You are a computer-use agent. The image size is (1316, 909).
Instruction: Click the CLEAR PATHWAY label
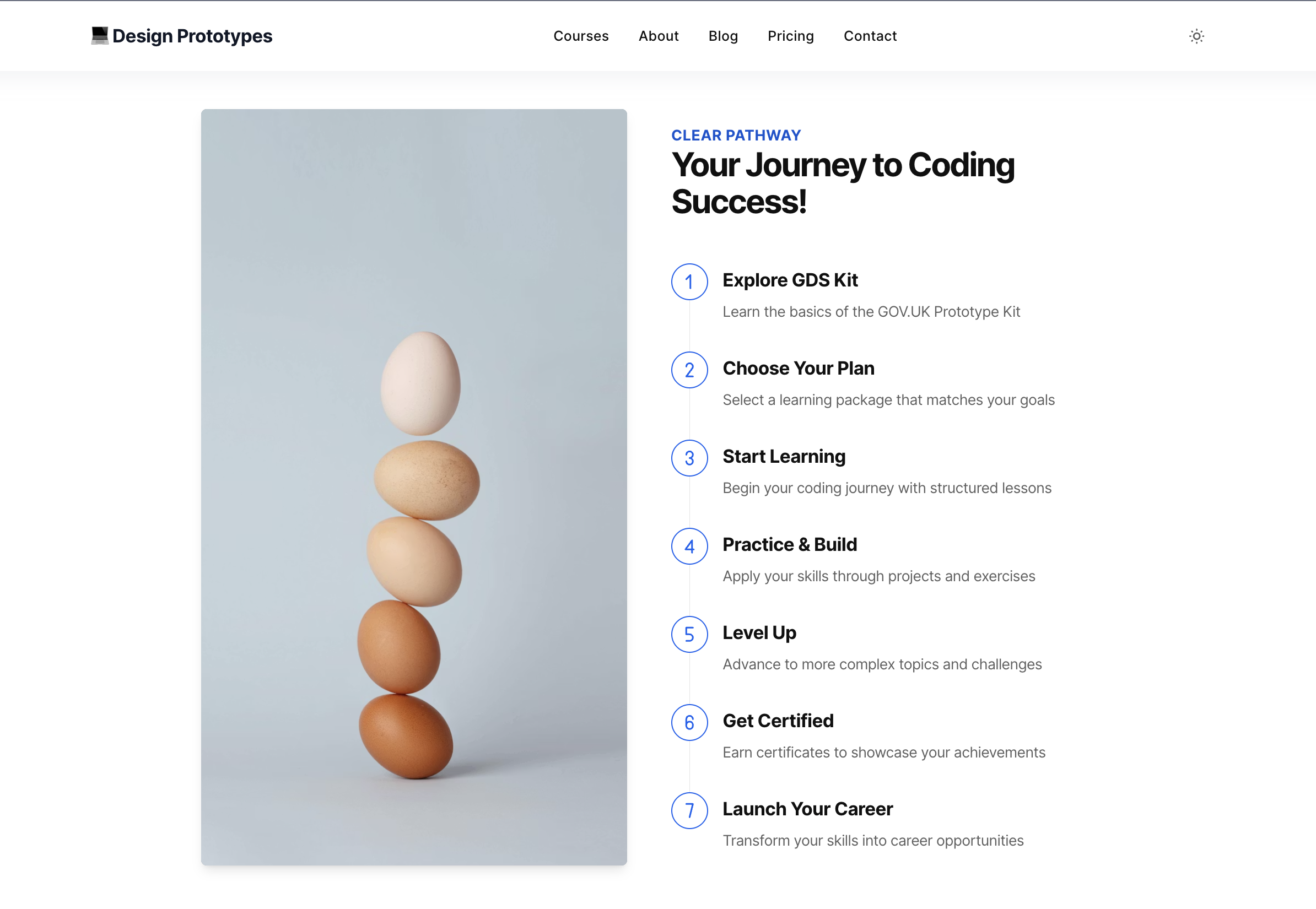(736, 135)
